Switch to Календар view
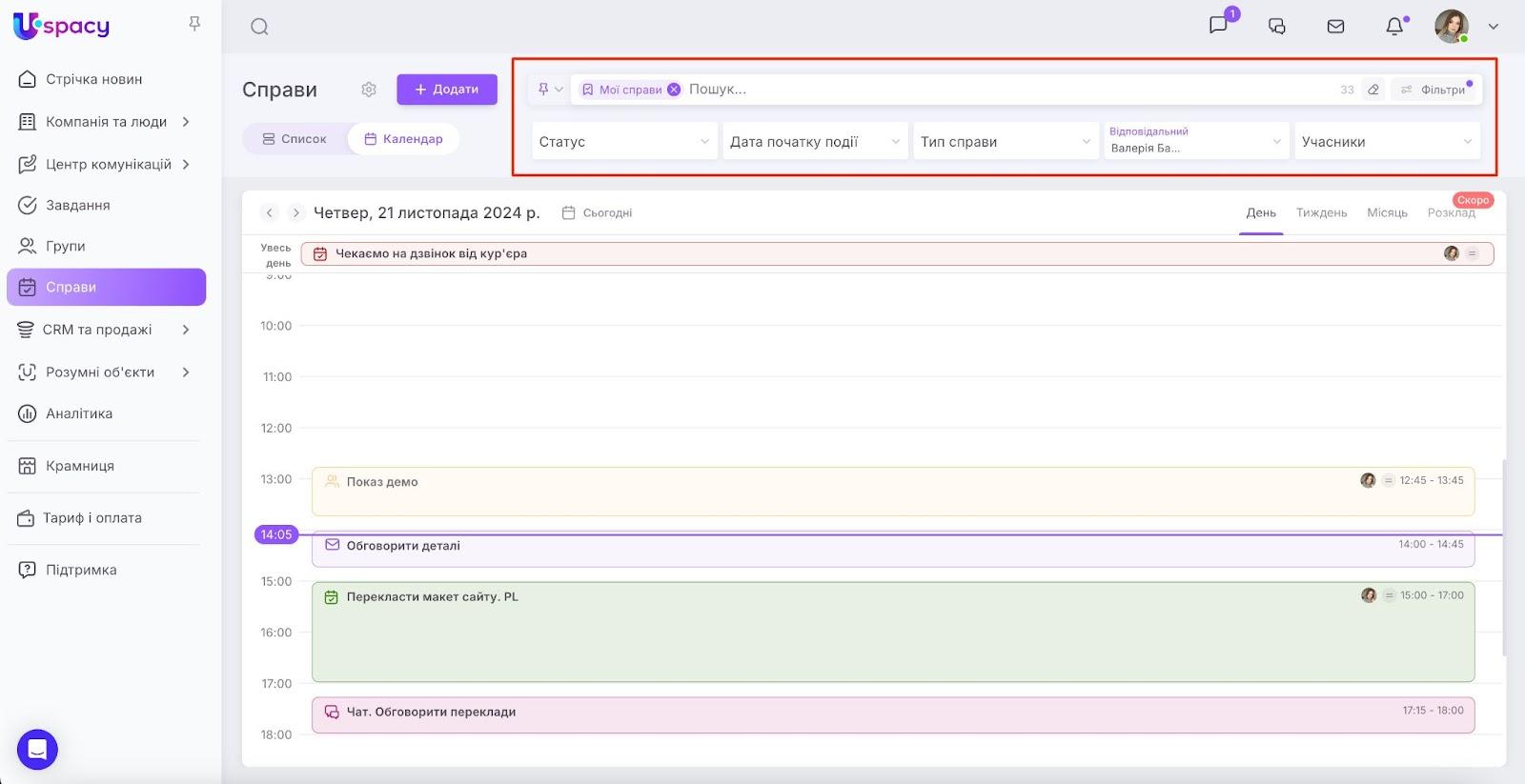This screenshot has height=784, width=1525. pyautogui.click(x=403, y=139)
